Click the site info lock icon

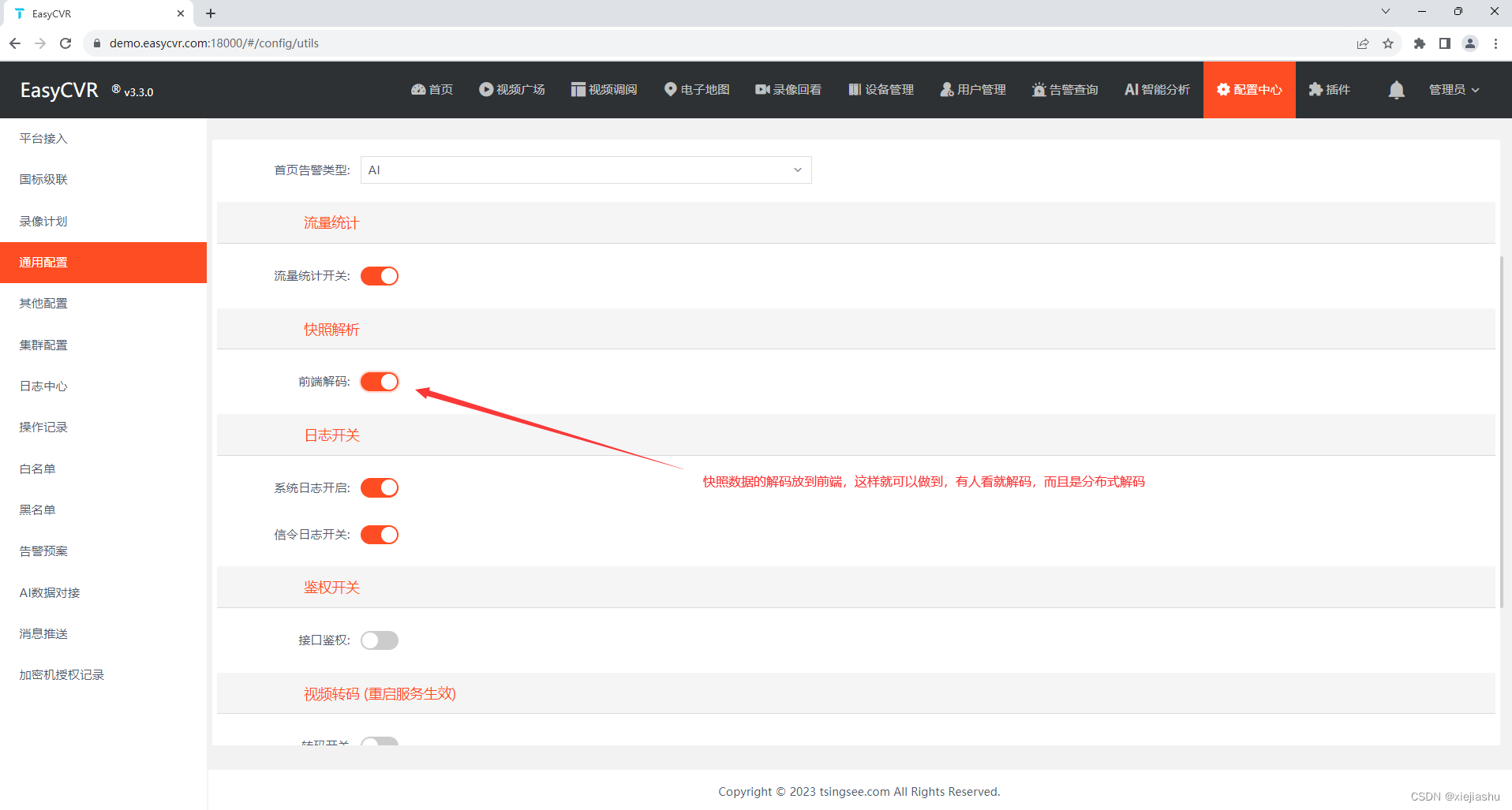coord(97,43)
